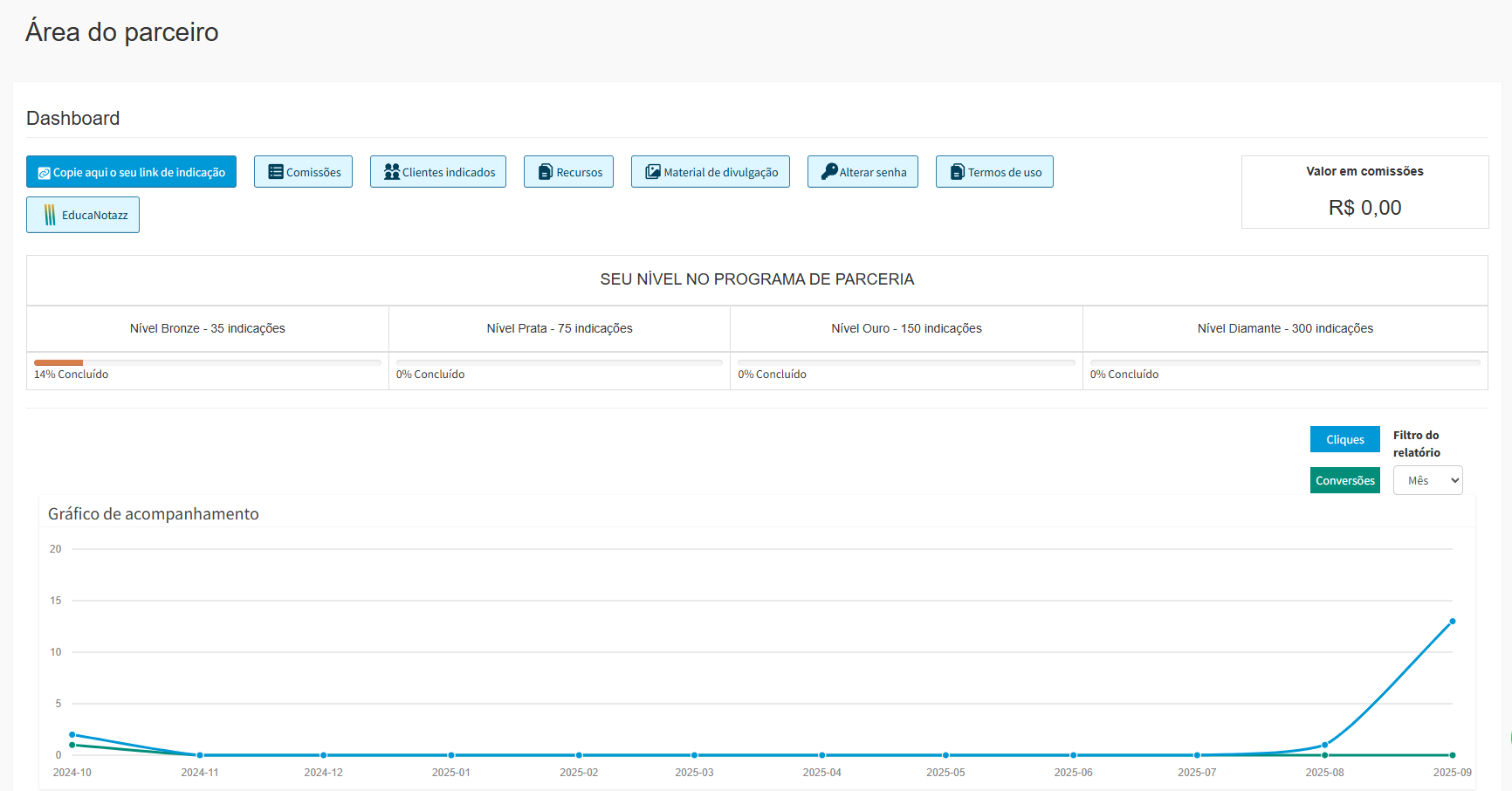Click the key icon on Alterar senha
The width and height of the screenshot is (1512, 791).
(828, 172)
